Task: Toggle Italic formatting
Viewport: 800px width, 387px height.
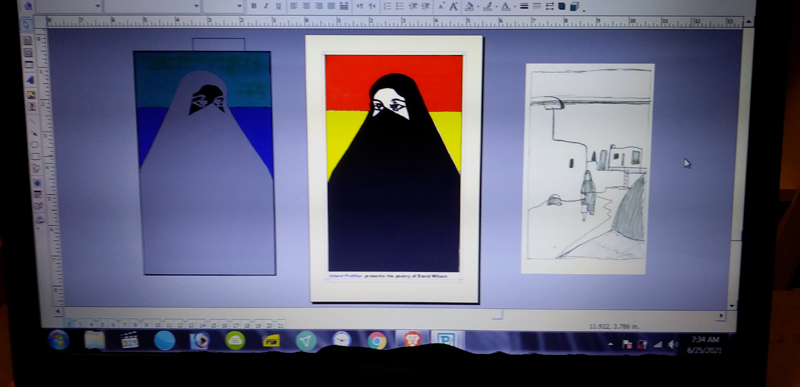Action: [x=265, y=6]
